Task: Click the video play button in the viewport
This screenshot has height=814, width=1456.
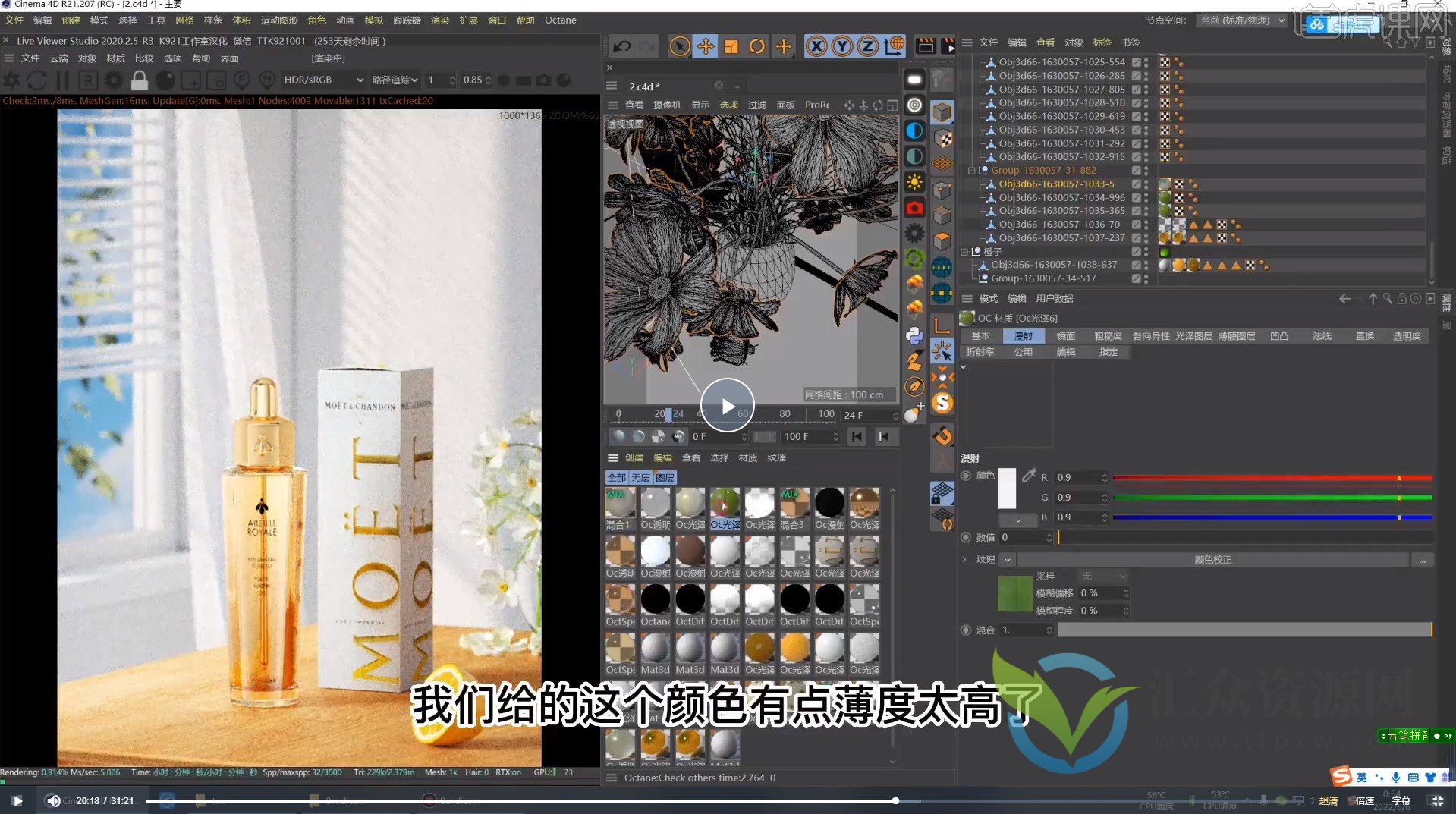Action: 726,404
